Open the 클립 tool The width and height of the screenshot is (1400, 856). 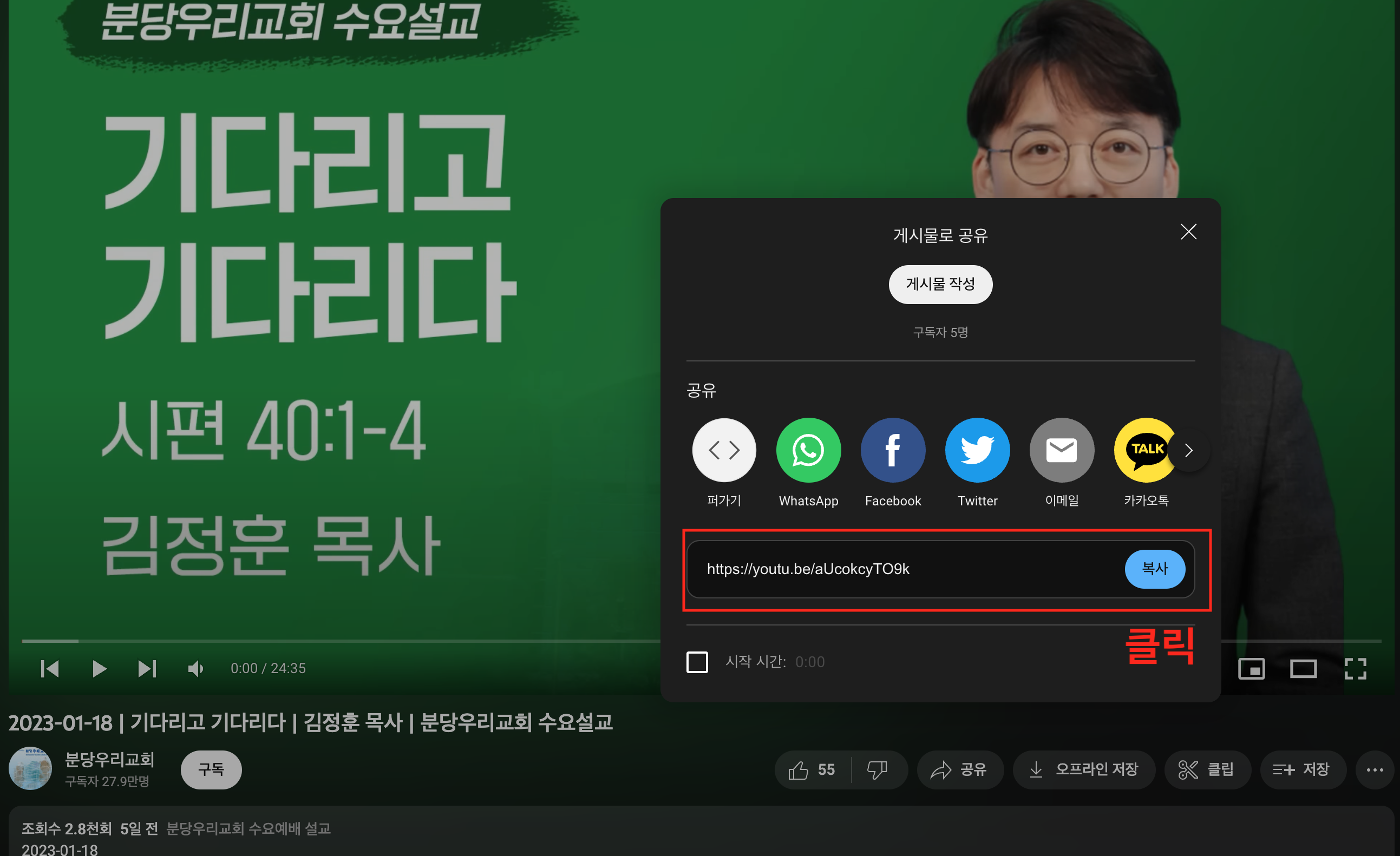coord(1207,769)
